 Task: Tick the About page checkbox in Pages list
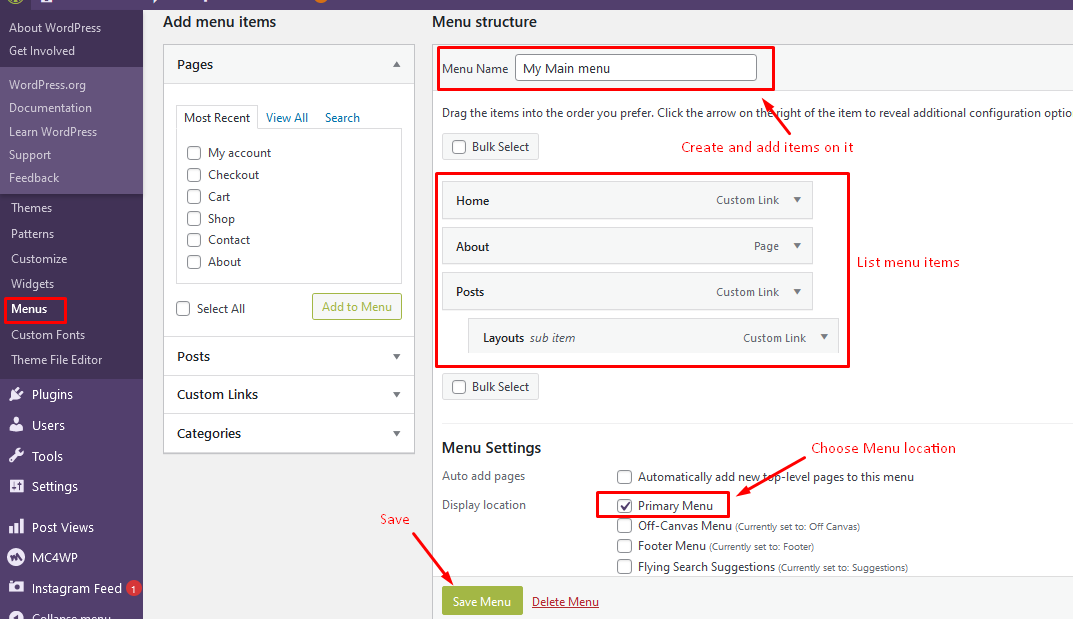(x=194, y=262)
